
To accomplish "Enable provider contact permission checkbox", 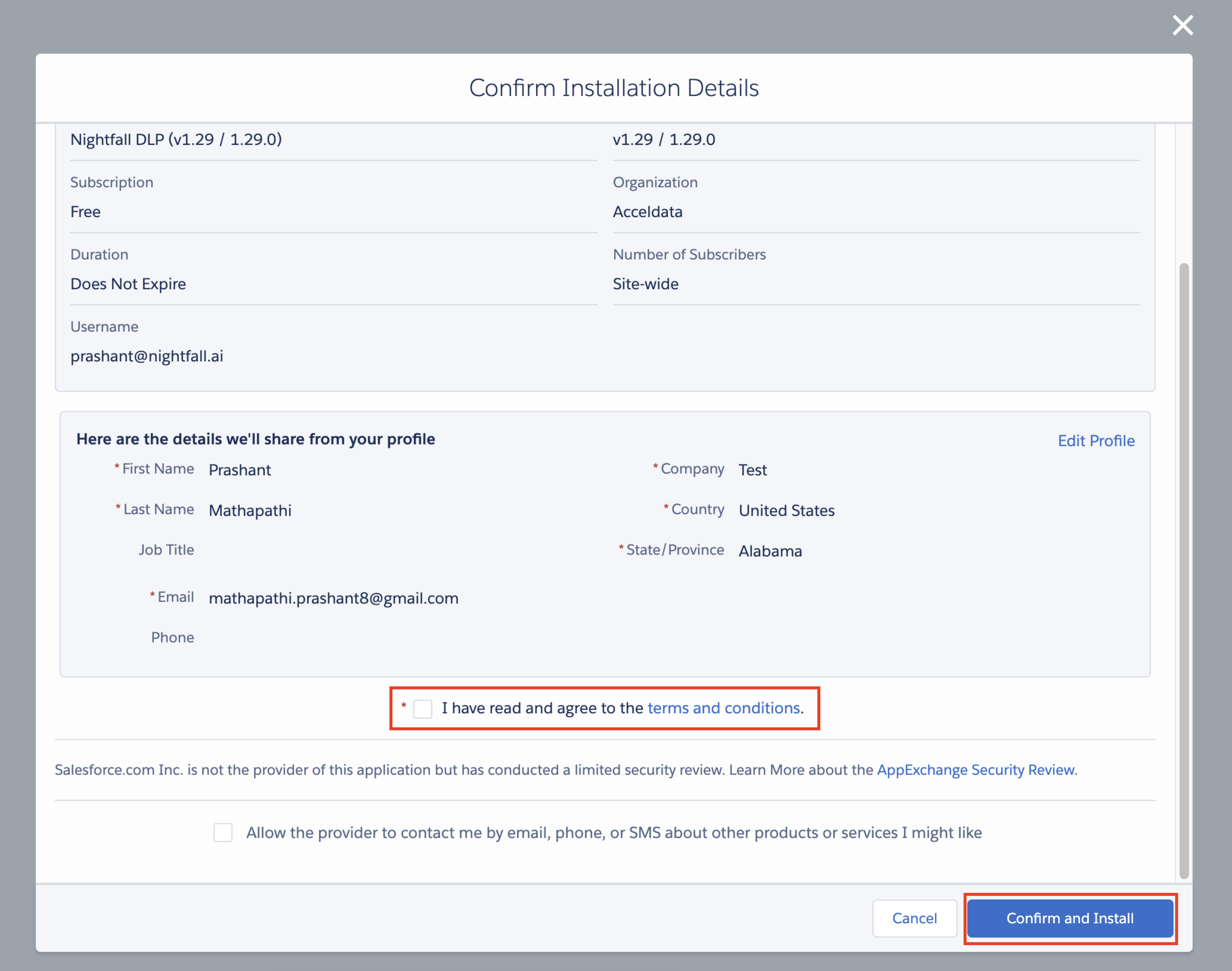I will (223, 832).
